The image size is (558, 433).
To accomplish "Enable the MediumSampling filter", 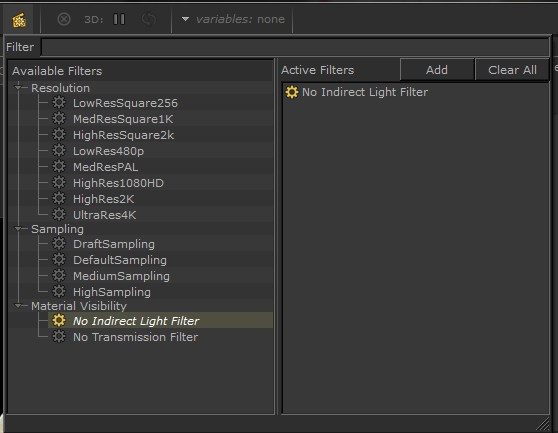I will [121, 276].
